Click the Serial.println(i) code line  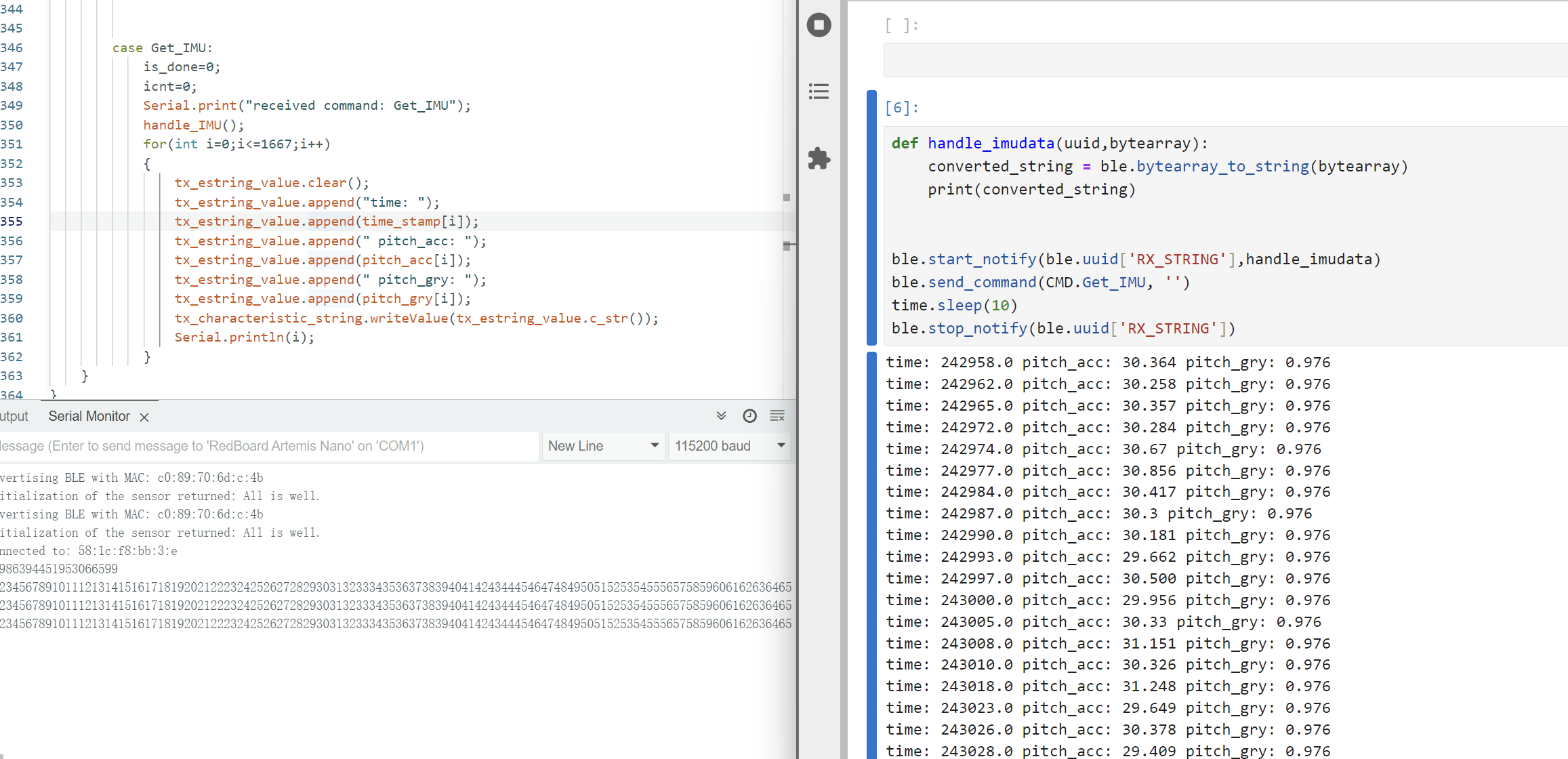pyautogui.click(x=245, y=337)
